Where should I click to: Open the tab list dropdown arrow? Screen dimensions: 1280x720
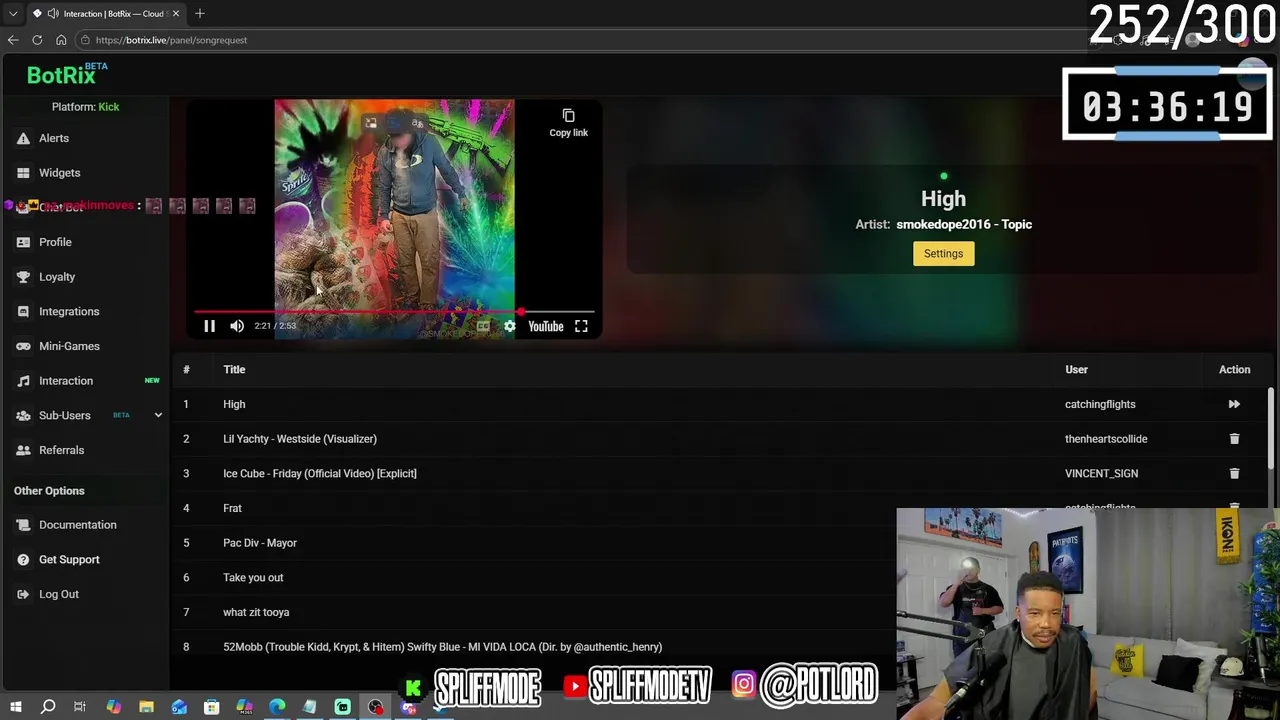[x=13, y=14]
